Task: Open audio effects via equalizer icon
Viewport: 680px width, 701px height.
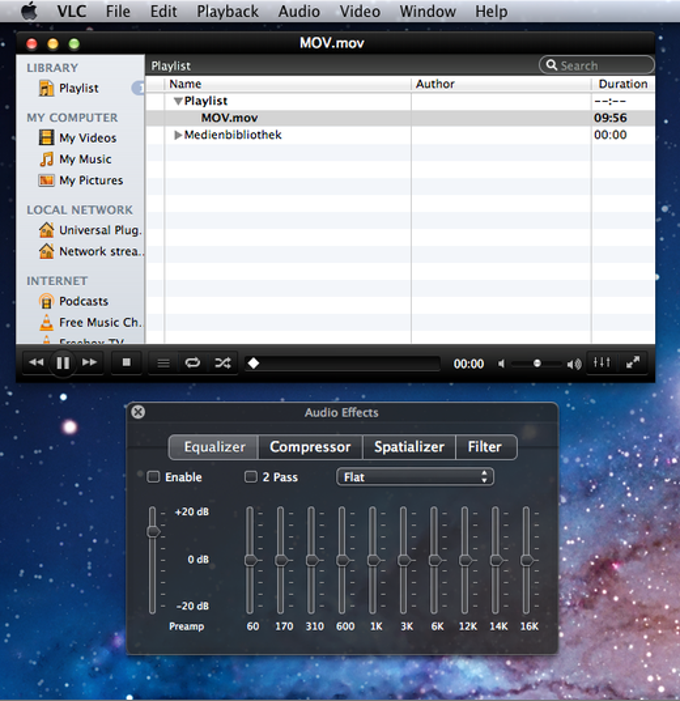Action: pos(602,362)
